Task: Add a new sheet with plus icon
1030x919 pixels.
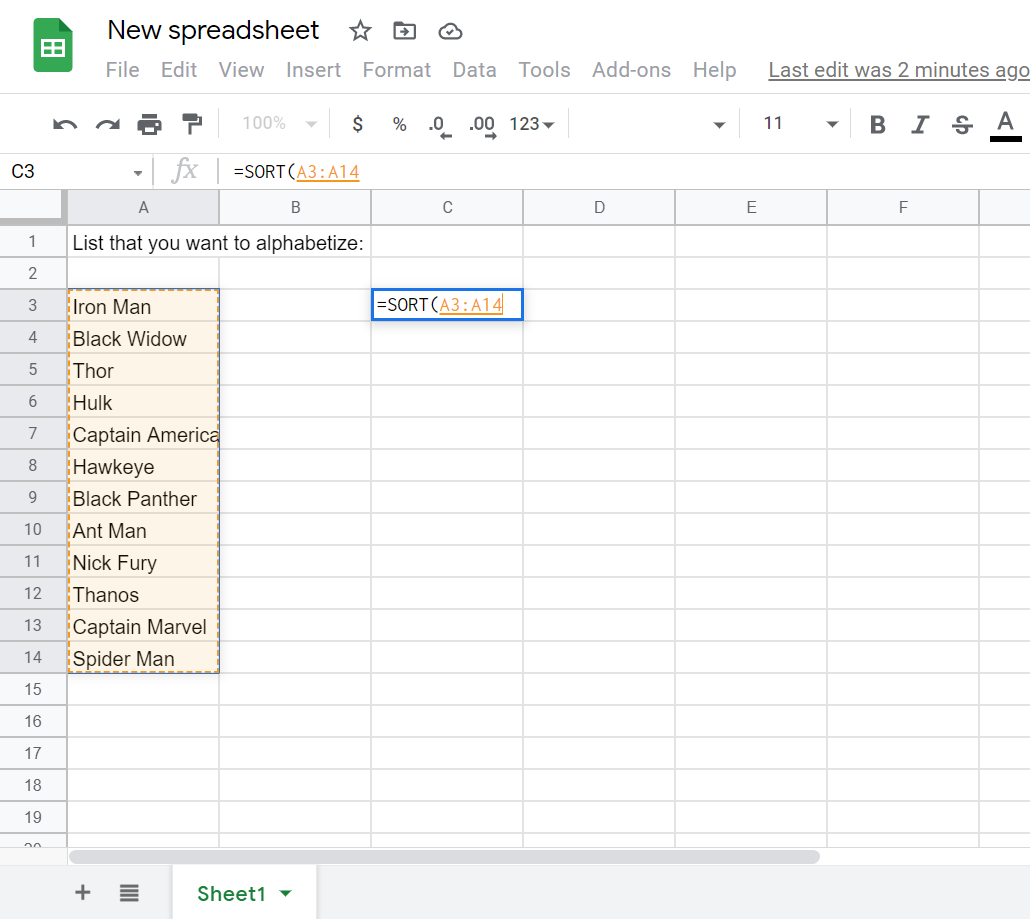Action: point(83,892)
